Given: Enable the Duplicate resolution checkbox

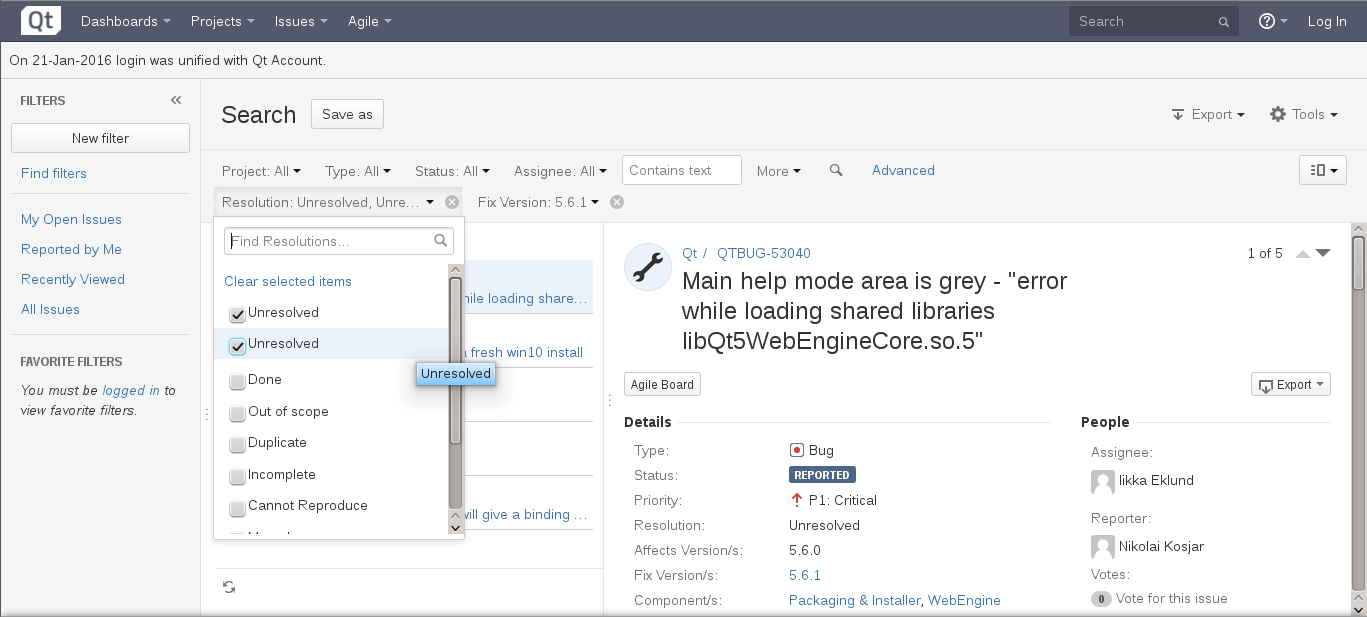Looking at the screenshot, I should (x=237, y=444).
